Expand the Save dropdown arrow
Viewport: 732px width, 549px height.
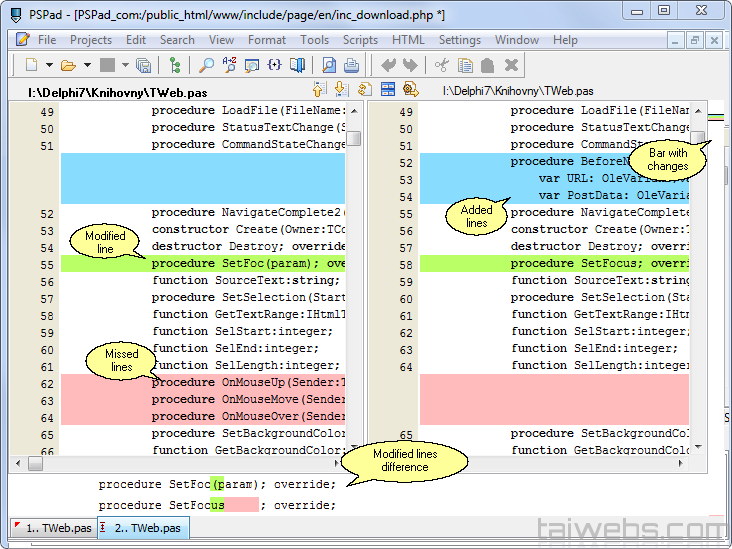point(124,66)
